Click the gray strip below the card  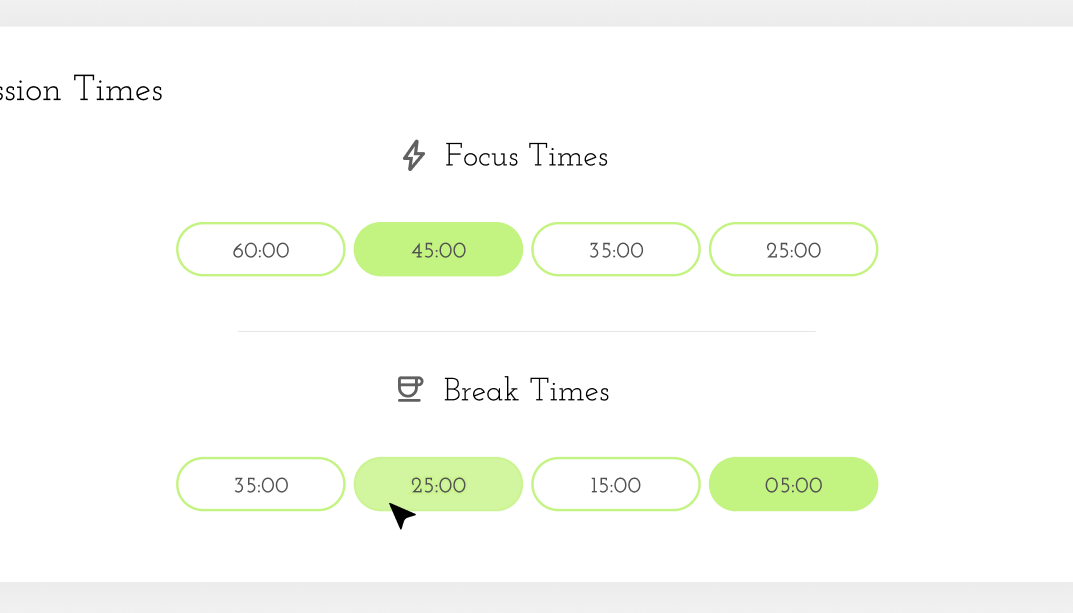[536, 597]
